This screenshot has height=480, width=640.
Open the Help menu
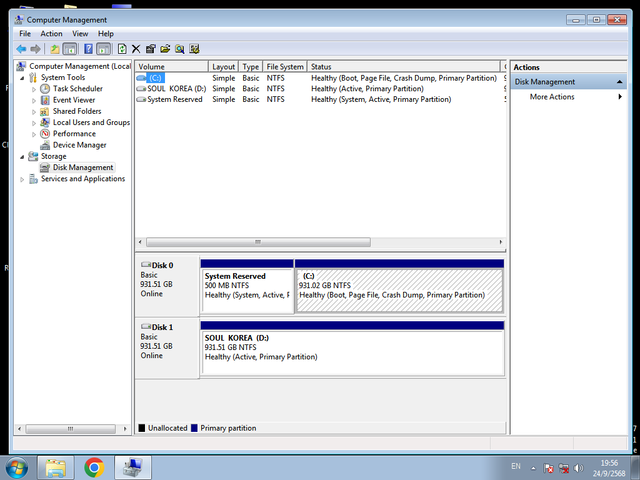pyautogui.click(x=106, y=34)
